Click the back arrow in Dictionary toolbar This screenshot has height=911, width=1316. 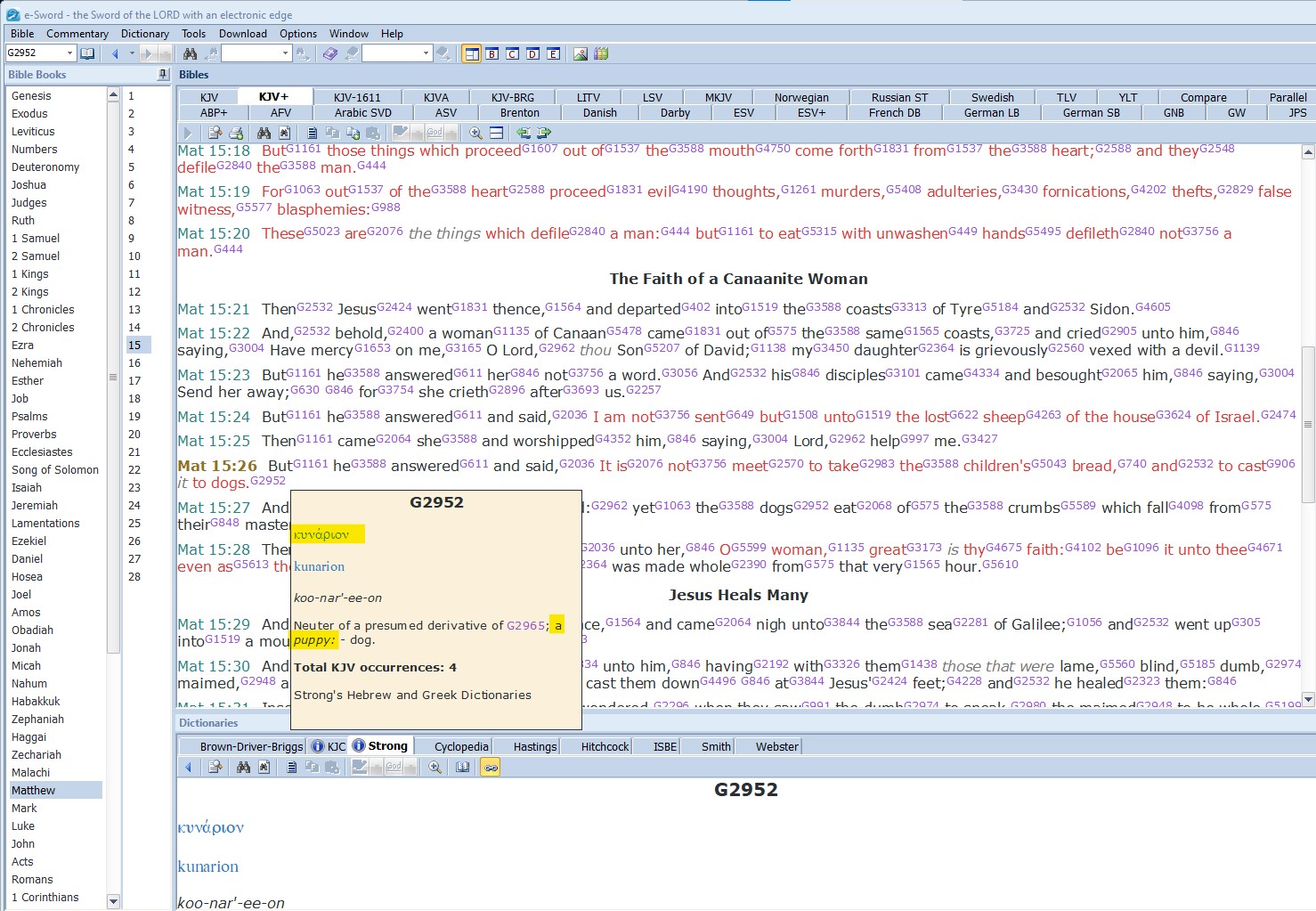tap(188, 767)
